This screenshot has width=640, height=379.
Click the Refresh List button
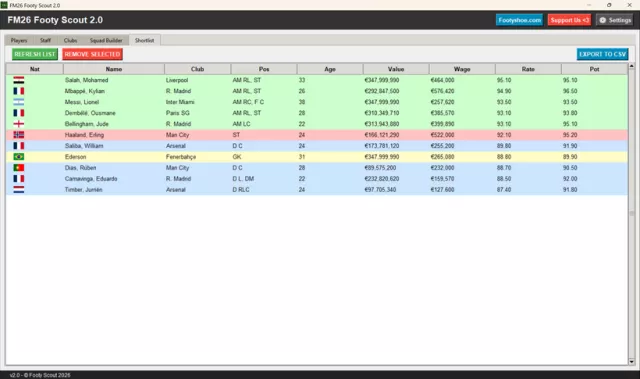[x=35, y=54]
